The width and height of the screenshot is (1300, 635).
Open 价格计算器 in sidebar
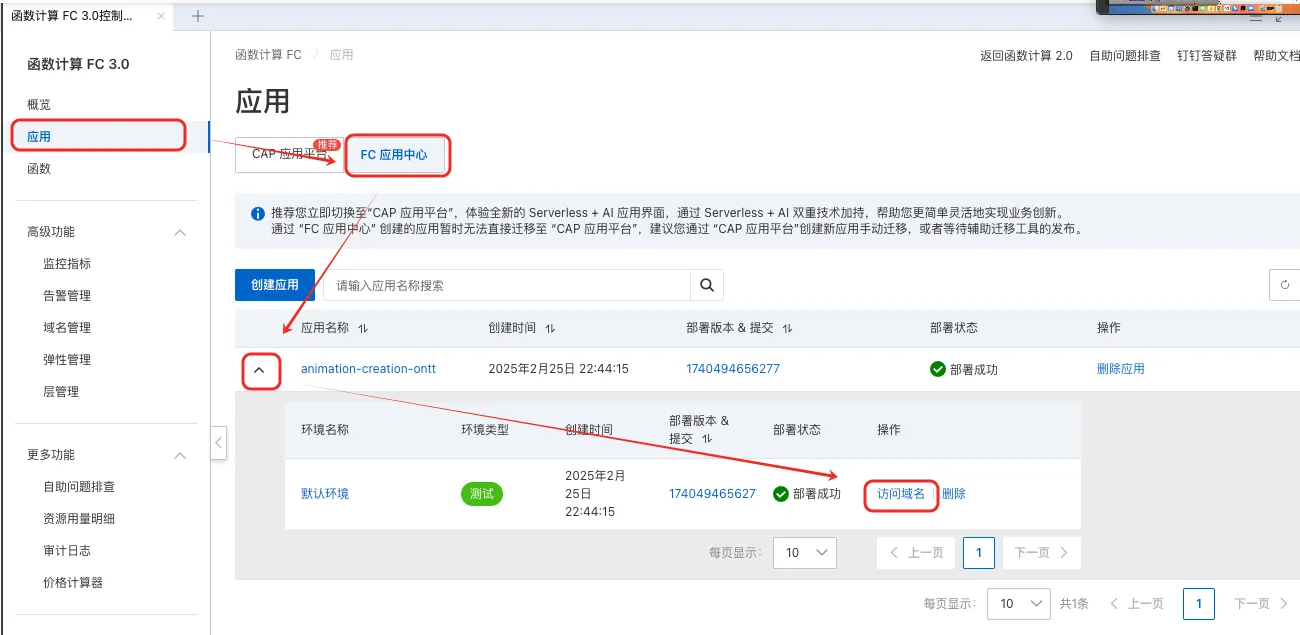click(x=73, y=583)
